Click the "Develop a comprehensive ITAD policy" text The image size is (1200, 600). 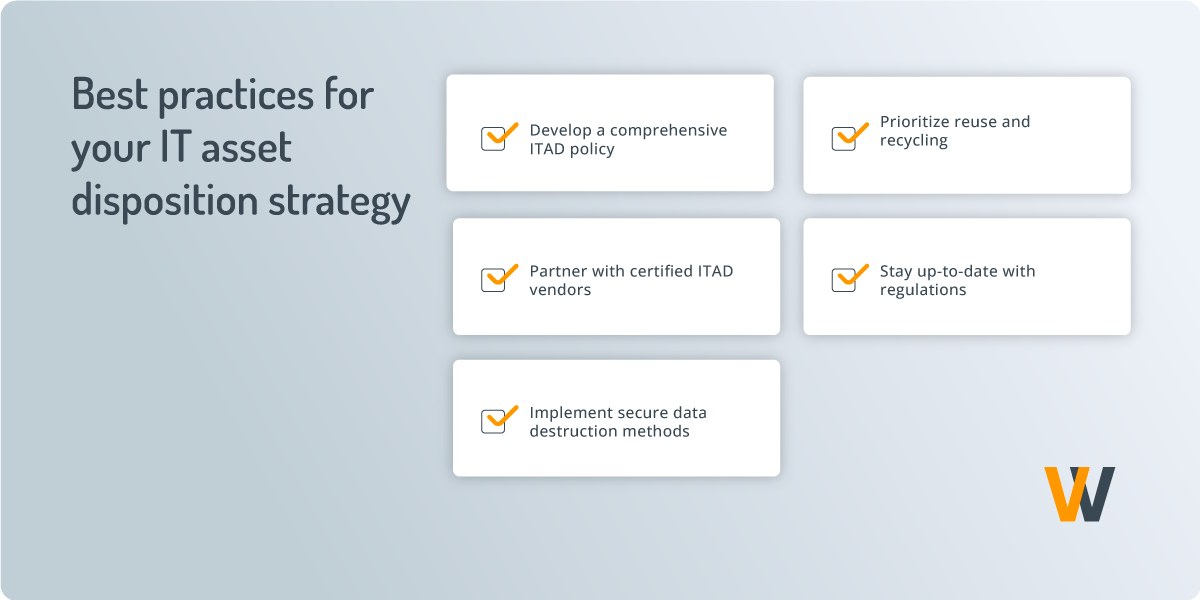click(x=628, y=140)
